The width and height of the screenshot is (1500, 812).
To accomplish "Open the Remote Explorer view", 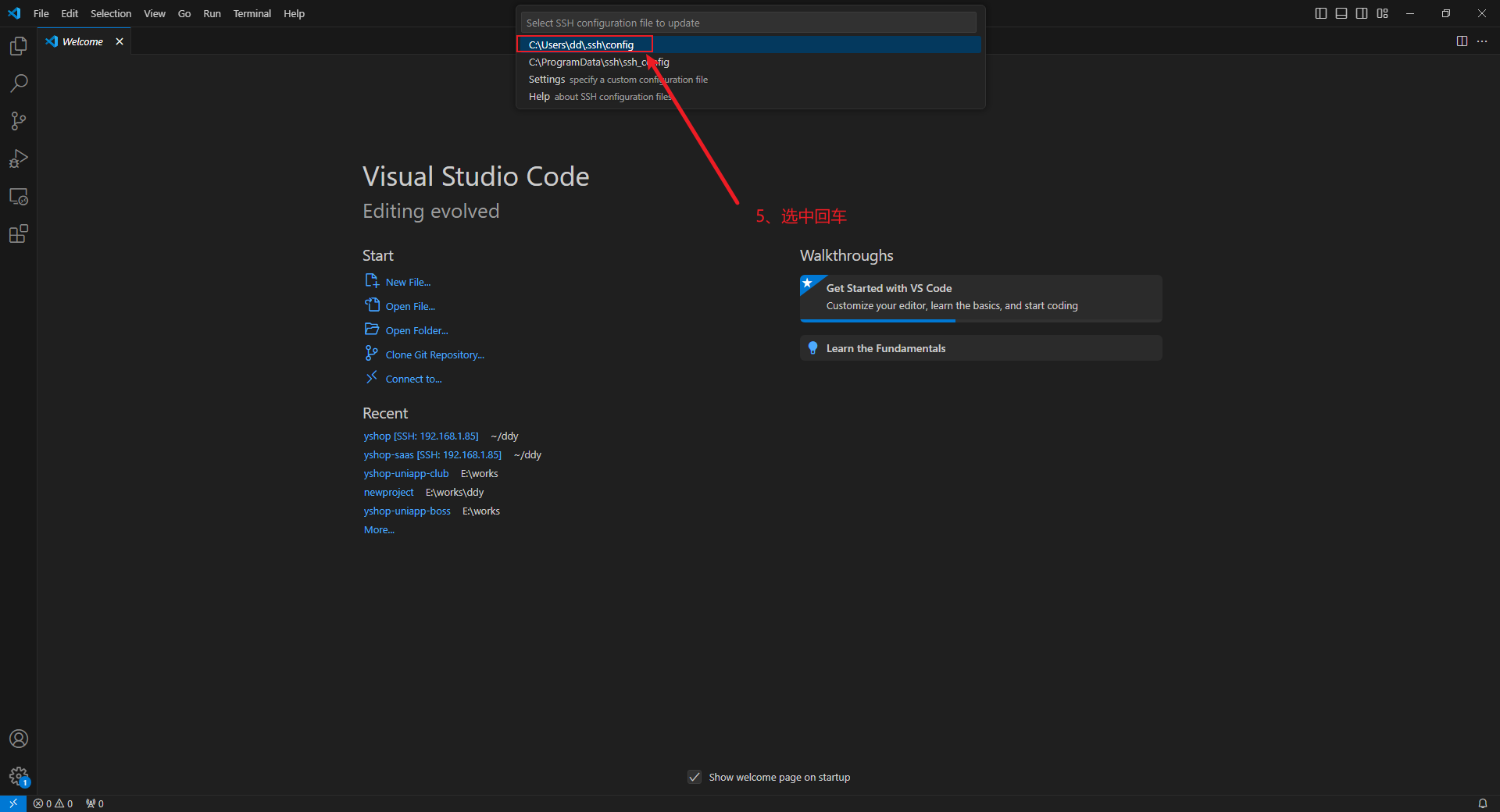I will (x=19, y=196).
